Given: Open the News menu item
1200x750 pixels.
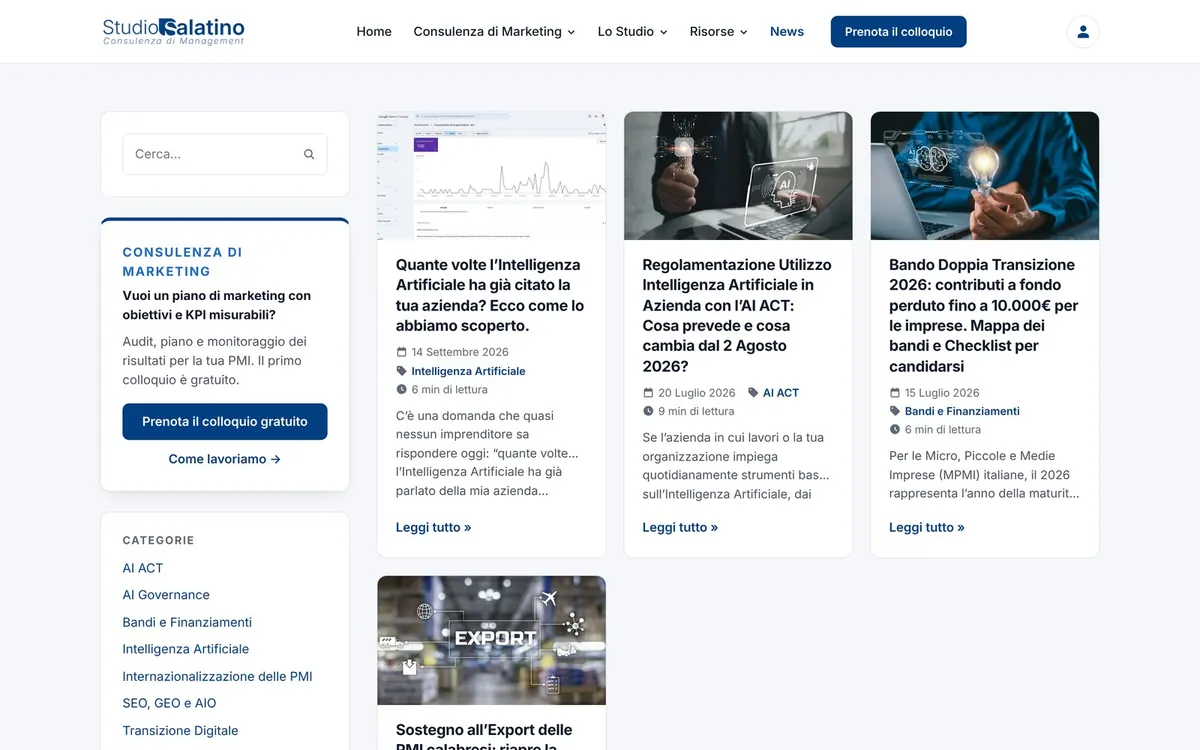Looking at the screenshot, I should click(787, 31).
